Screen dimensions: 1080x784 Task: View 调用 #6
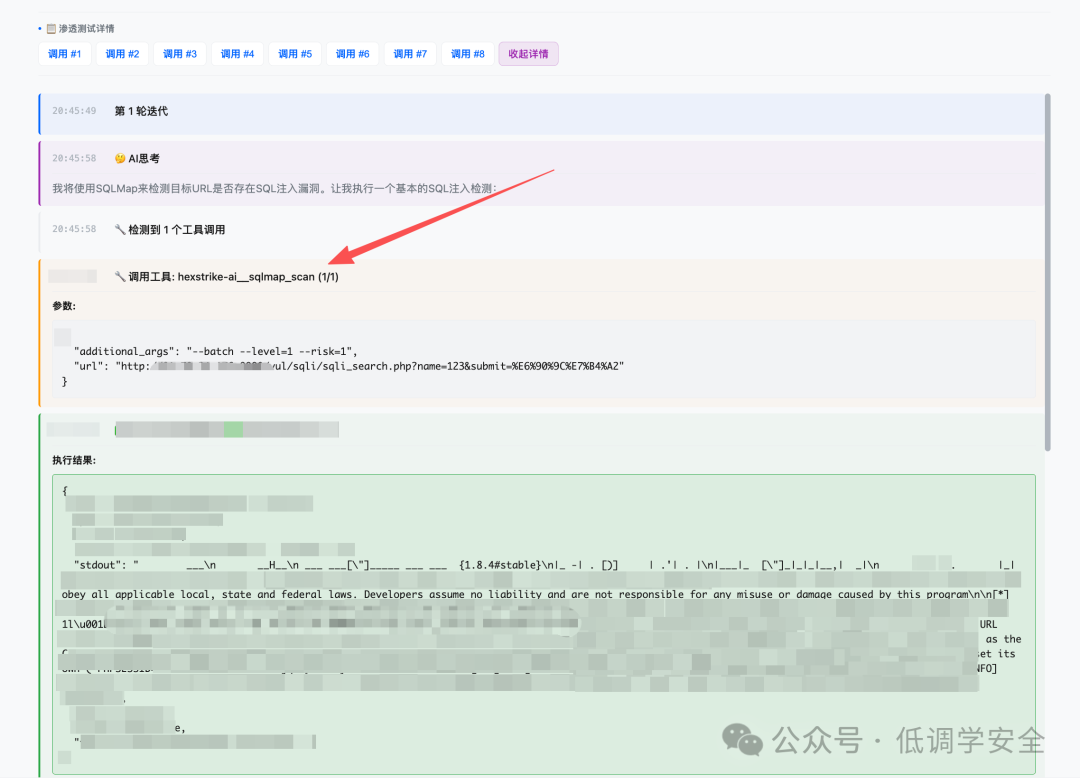click(x=353, y=54)
